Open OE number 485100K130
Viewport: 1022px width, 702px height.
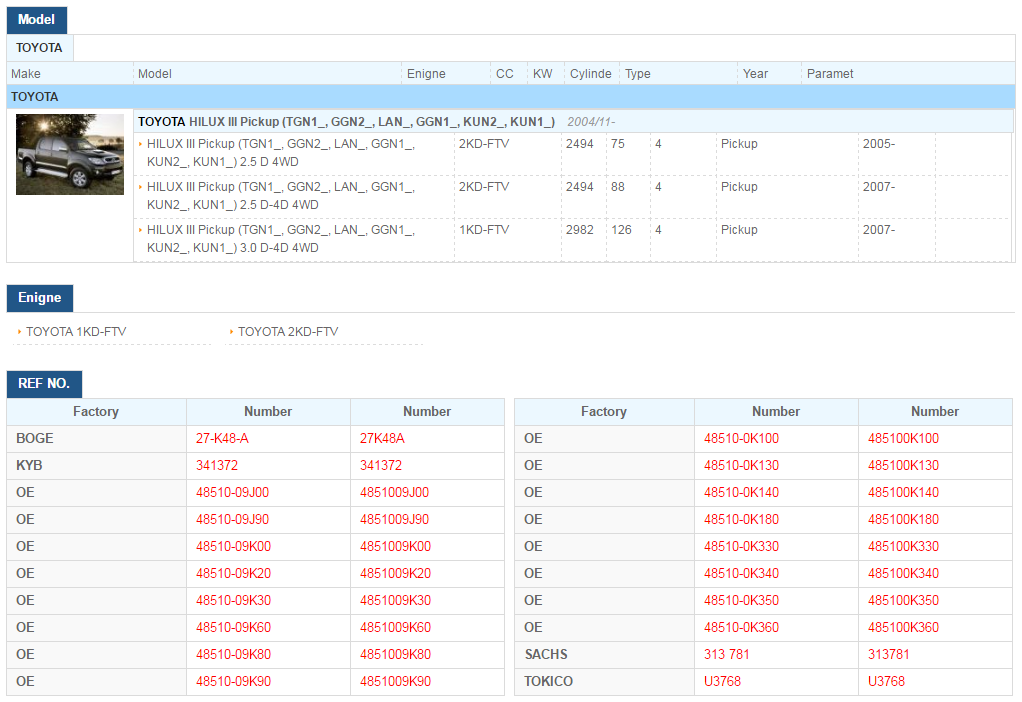tap(903, 465)
